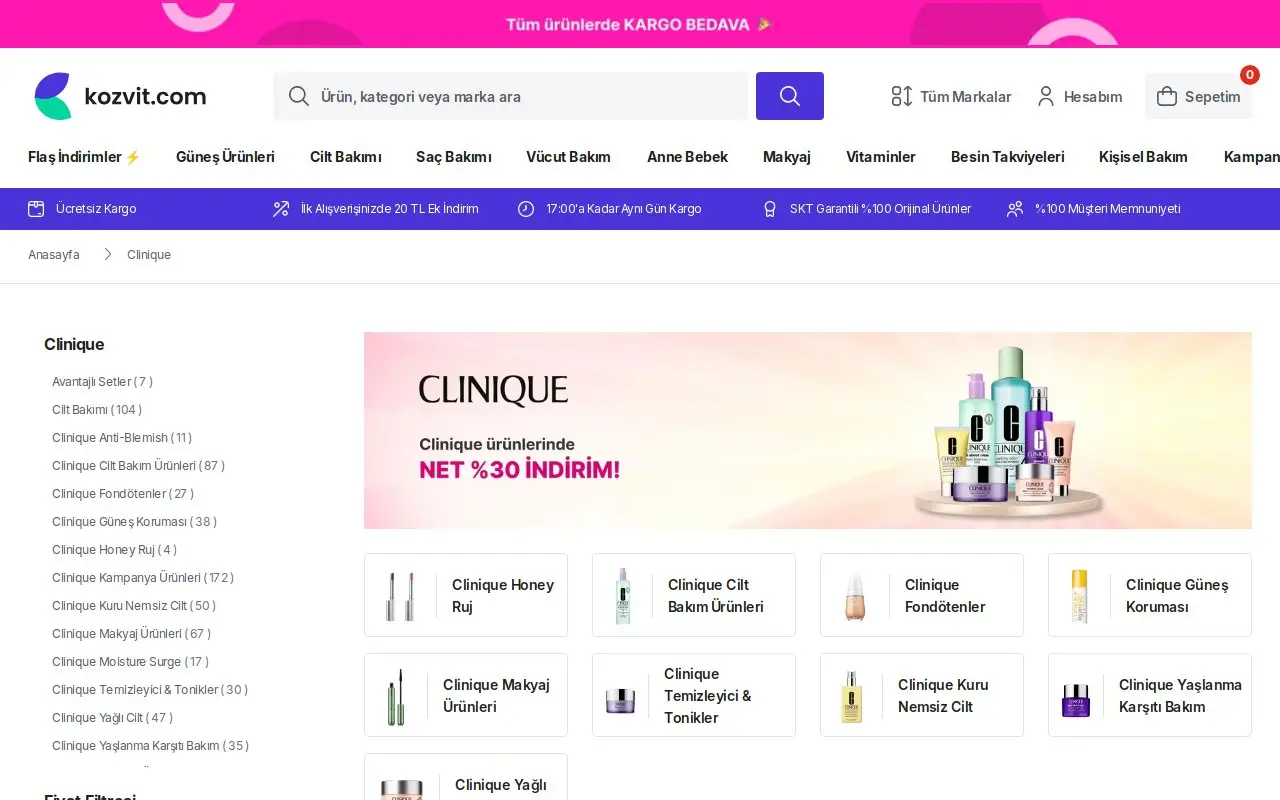1280x800 pixels.
Task: Open the Makyaj menu
Action: (787, 157)
